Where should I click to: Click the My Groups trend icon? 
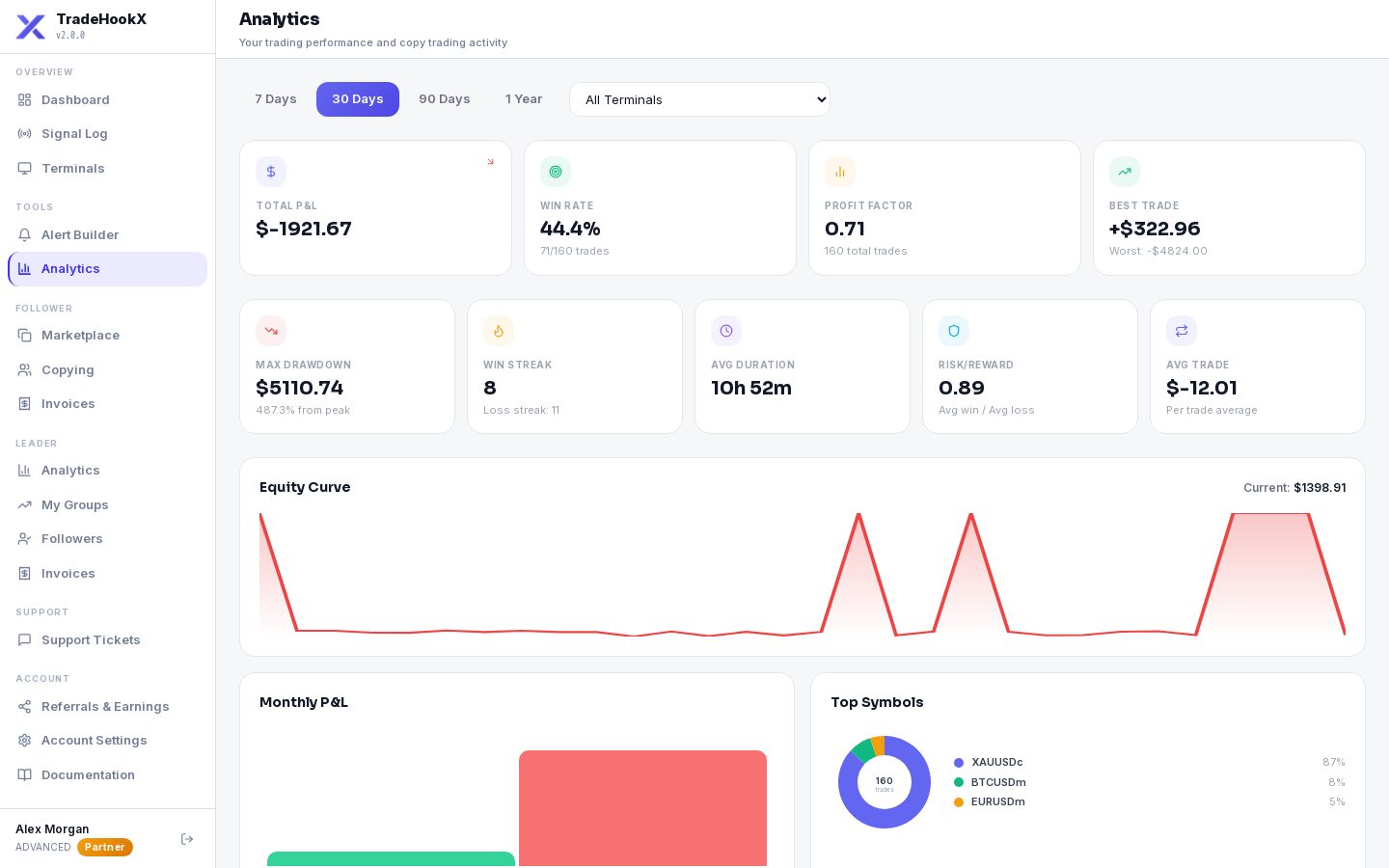25,505
